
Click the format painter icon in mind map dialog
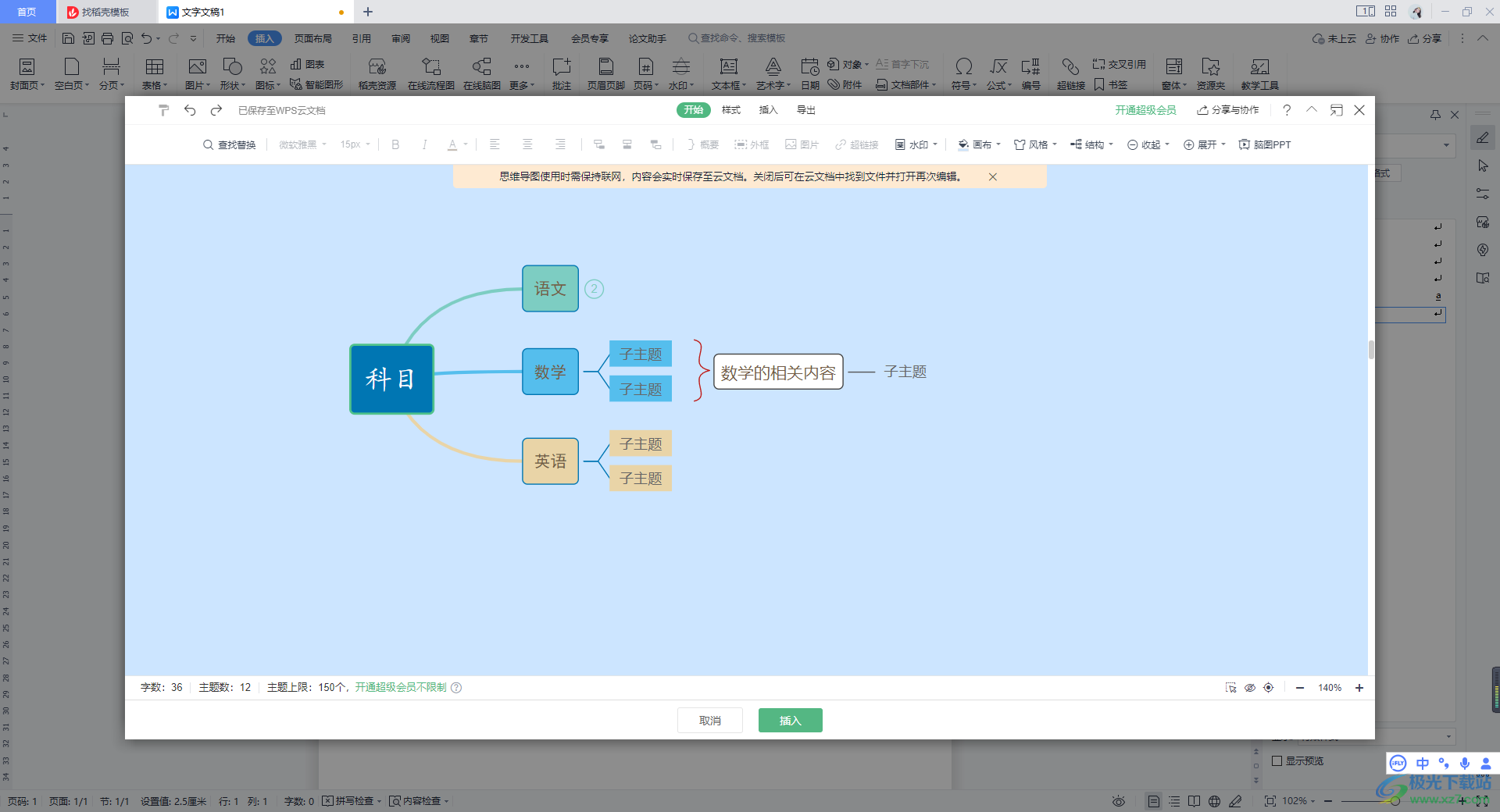click(163, 110)
